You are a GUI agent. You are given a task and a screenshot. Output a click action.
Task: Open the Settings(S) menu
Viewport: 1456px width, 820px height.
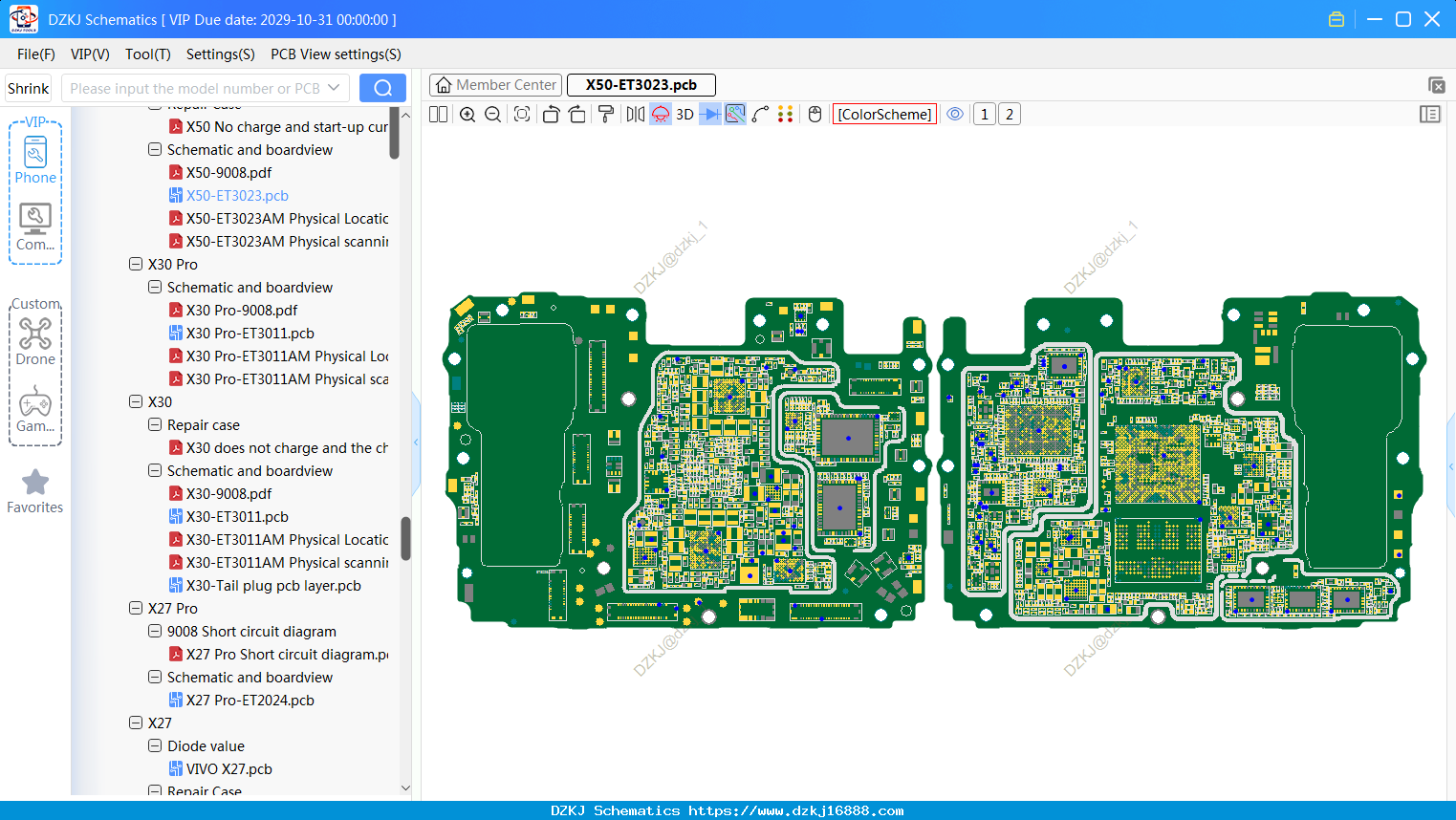tap(221, 54)
